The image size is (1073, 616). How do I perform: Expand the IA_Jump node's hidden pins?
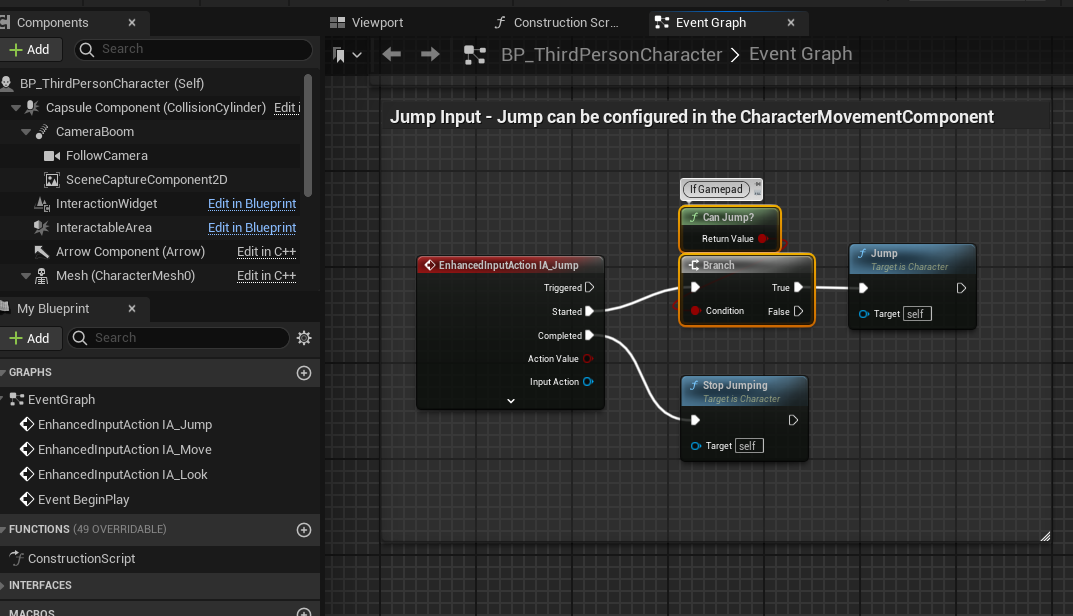click(x=511, y=400)
